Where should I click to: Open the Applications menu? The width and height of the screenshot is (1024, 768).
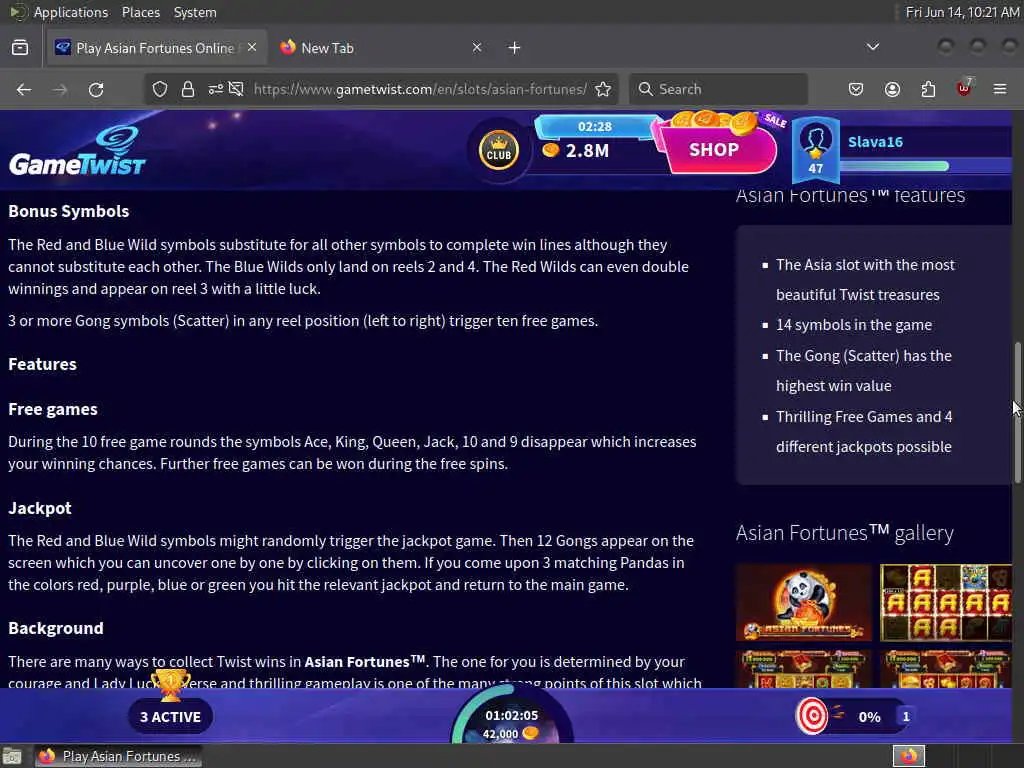71,12
